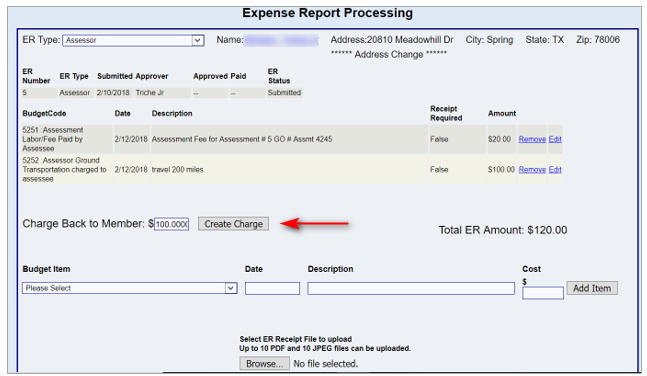Click Browse to select a receipt file

pos(264,364)
